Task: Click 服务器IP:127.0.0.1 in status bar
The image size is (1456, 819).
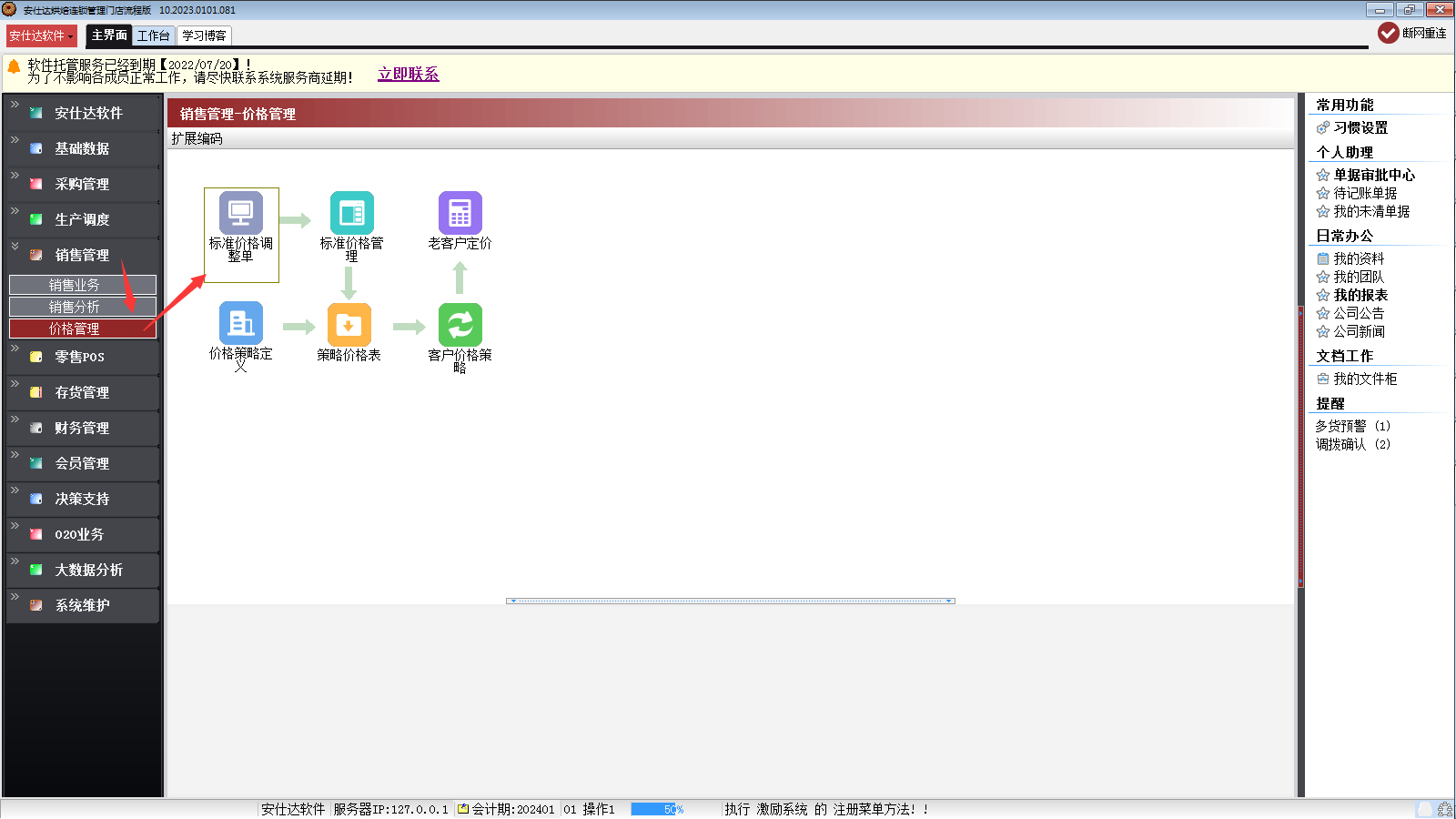Action: pyautogui.click(x=390, y=809)
